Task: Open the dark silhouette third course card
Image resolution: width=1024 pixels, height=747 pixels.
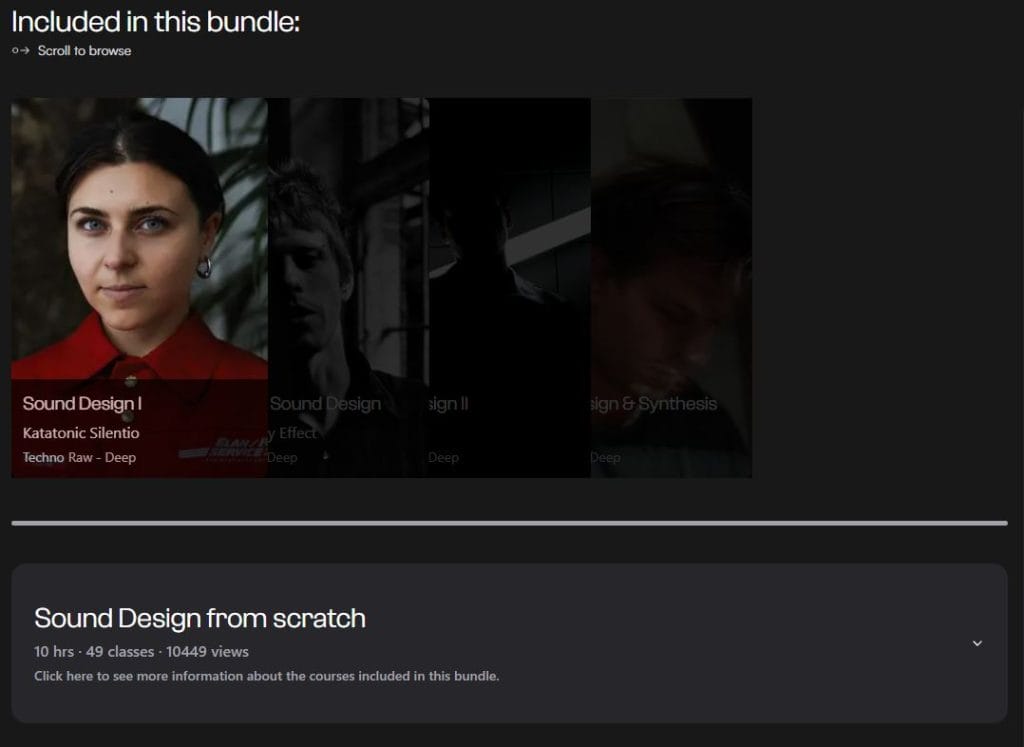Action: tap(509, 287)
